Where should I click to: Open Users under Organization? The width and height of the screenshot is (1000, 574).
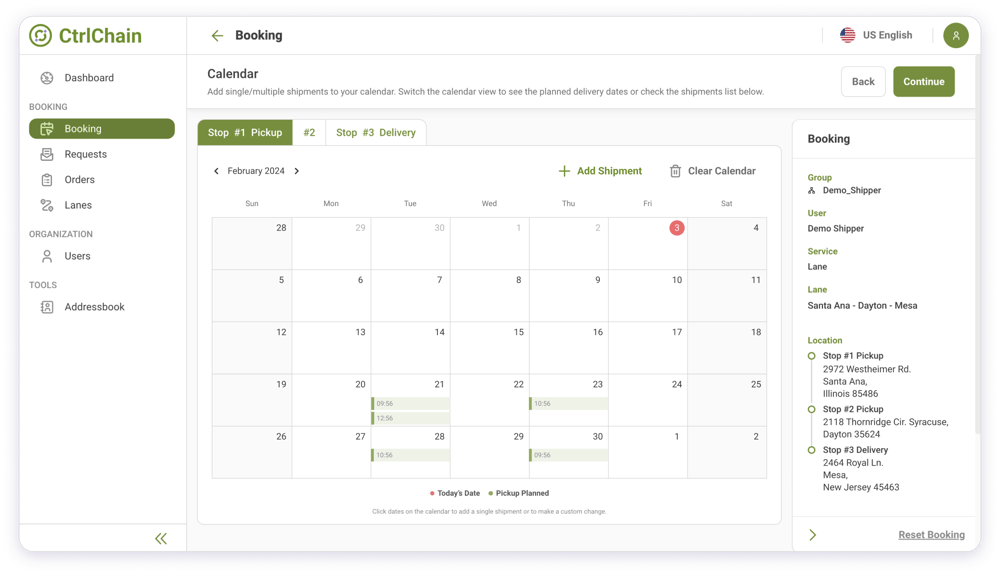[x=77, y=256]
